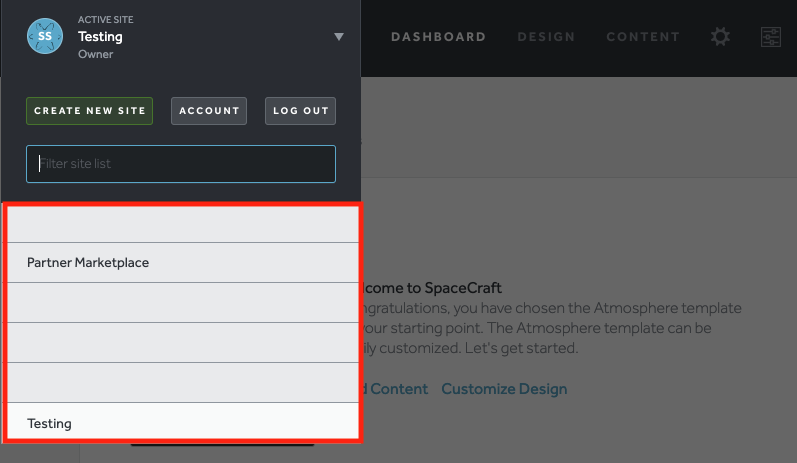The width and height of the screenshot is (797, 463).
Task: Switch to the Design tab
Action: 546,37
